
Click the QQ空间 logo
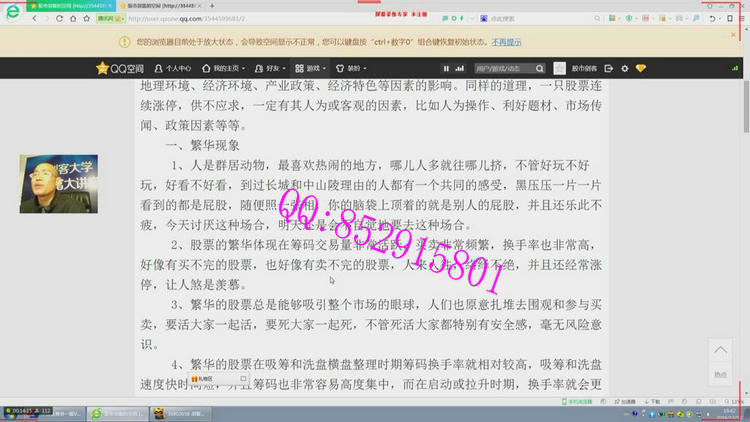[122, 68]
